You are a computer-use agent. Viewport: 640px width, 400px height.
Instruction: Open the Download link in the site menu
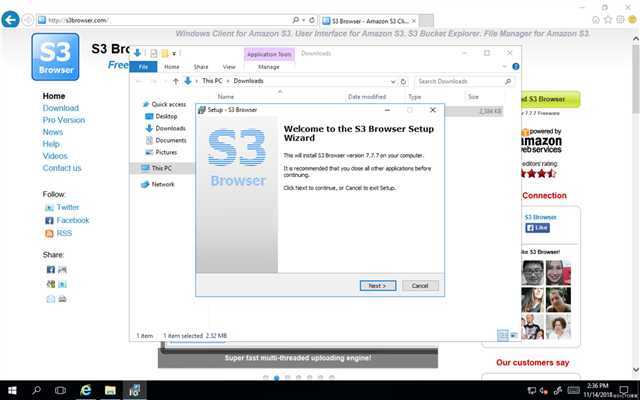tap(61, 108)
